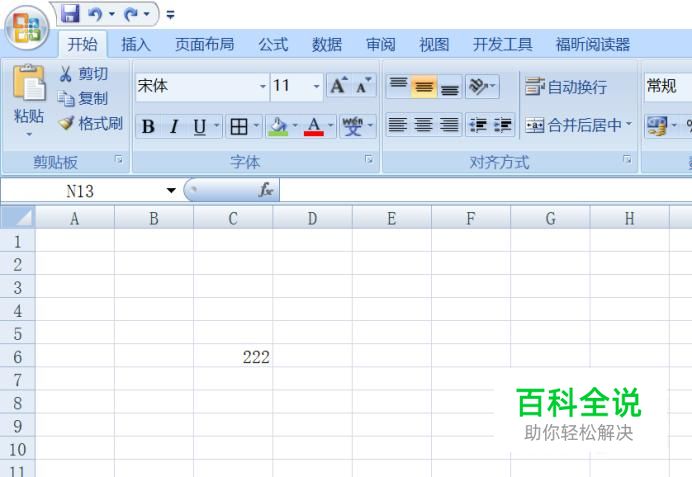
Task: Click 合并后居中 merge and center
Action: [x=573, y=125]
